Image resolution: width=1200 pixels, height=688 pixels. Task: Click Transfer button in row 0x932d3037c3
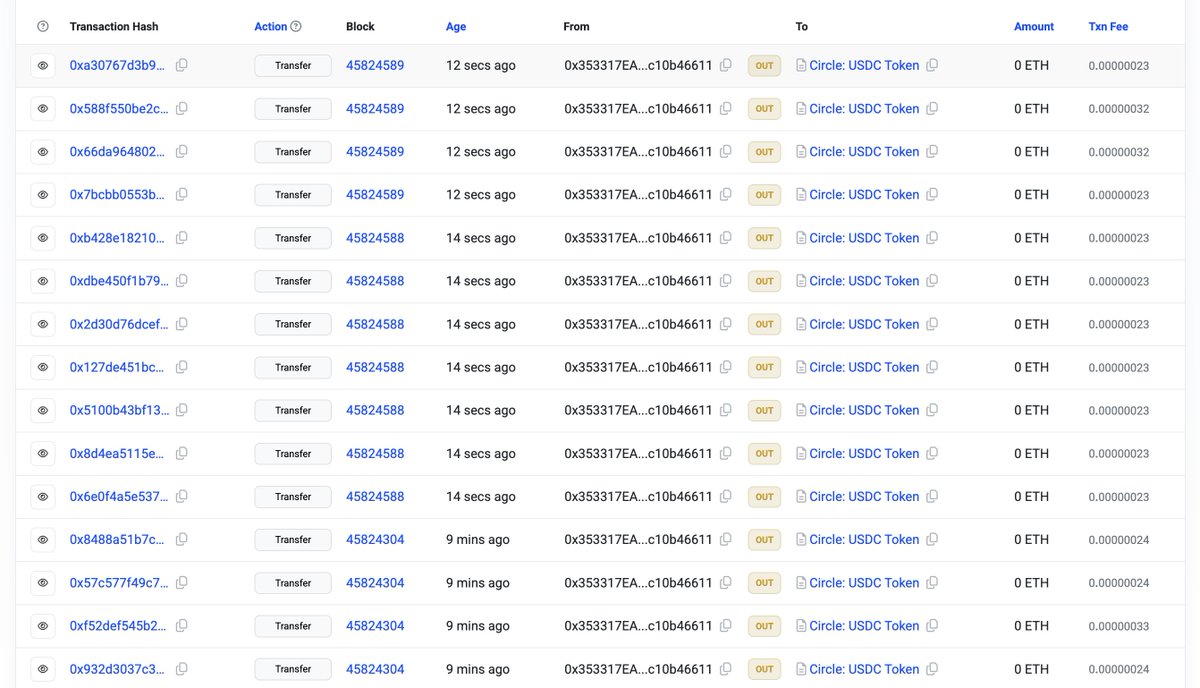click(x=293, y=668)
